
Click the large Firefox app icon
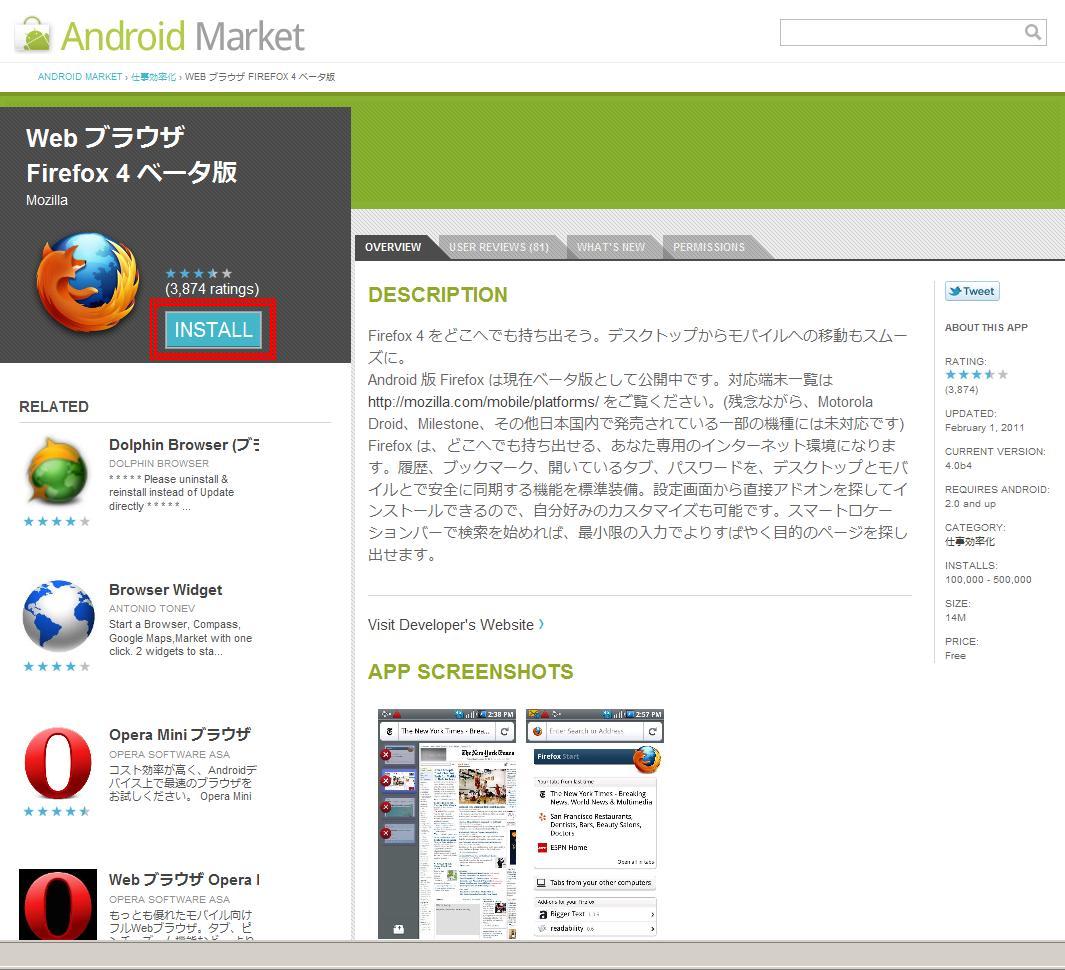pos(88,283)
